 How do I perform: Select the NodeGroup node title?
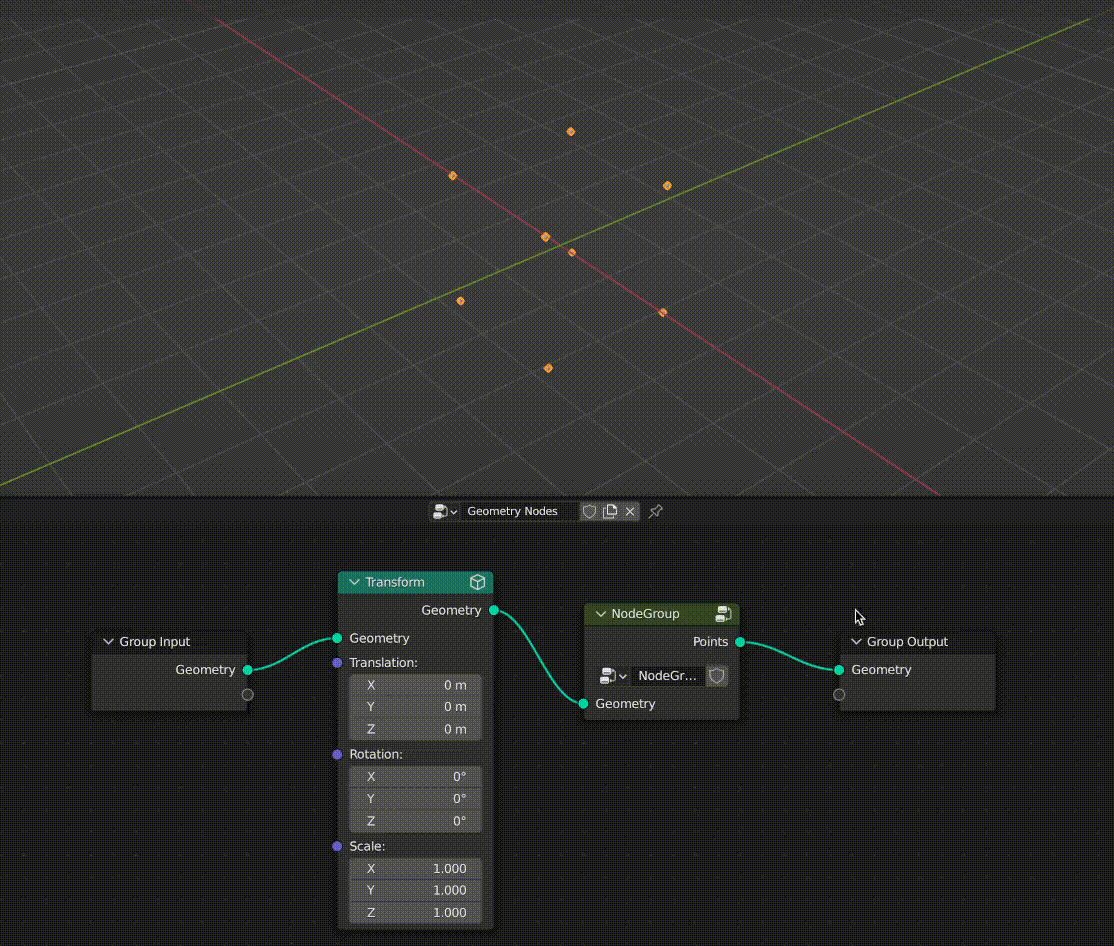click(x=645, y=614)
